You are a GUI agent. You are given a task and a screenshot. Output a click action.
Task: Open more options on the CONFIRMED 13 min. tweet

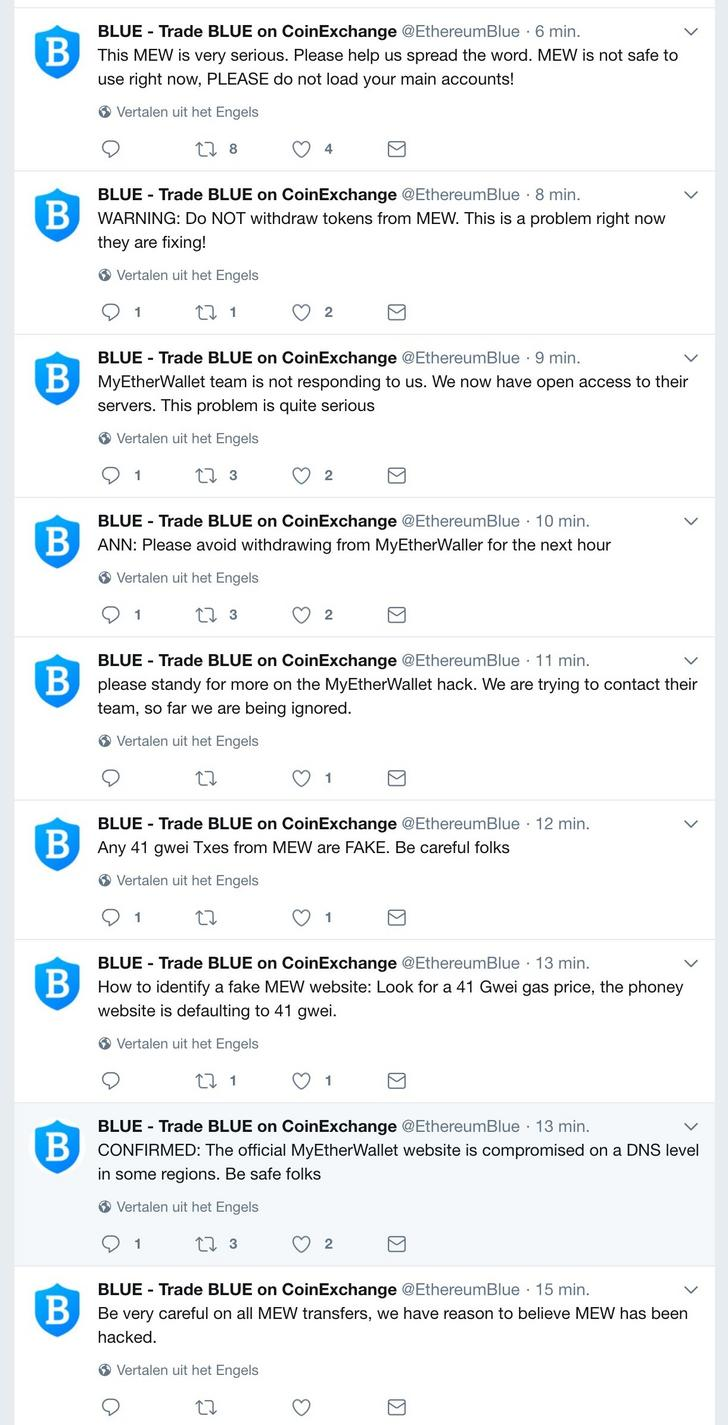[690, 1126]
